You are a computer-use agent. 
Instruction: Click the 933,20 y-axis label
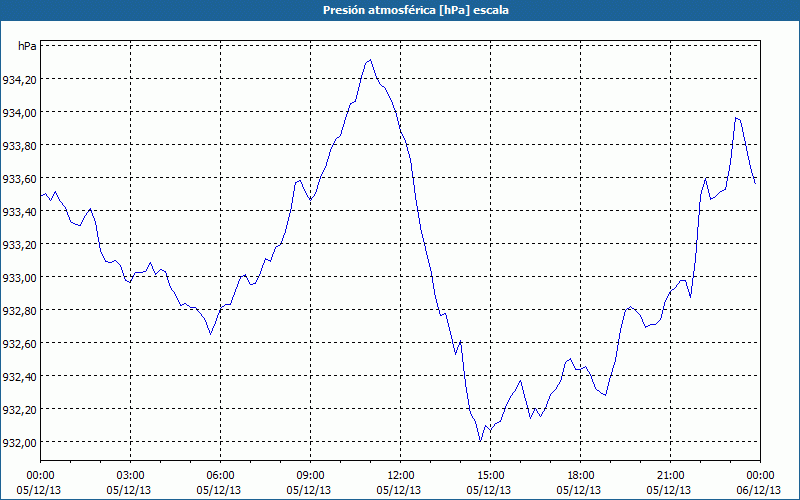click(19, 244)
